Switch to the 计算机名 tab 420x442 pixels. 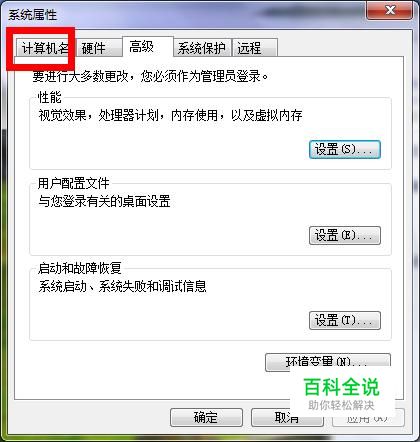45,48
